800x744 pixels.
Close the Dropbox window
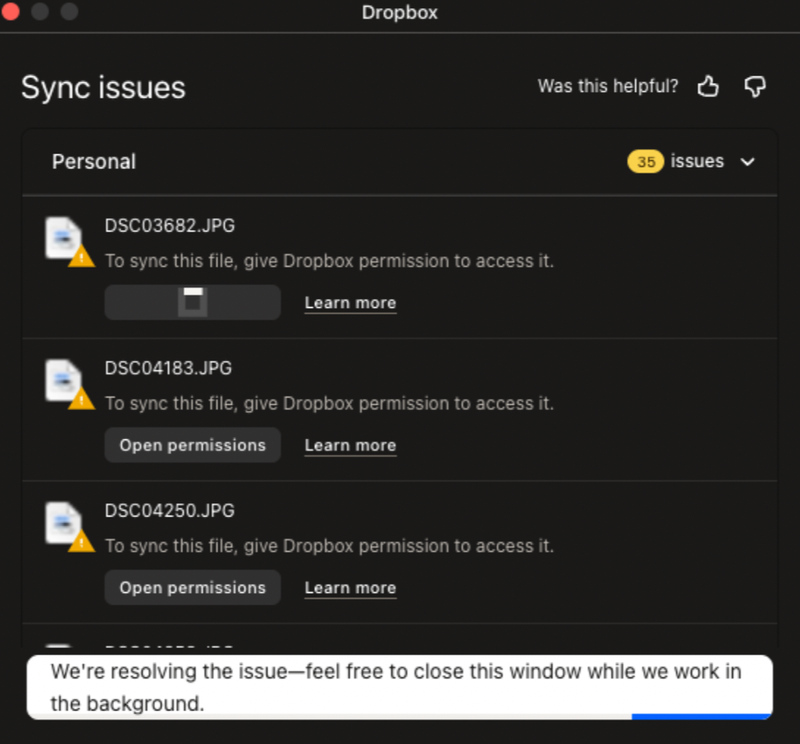(x=12, y=12)
